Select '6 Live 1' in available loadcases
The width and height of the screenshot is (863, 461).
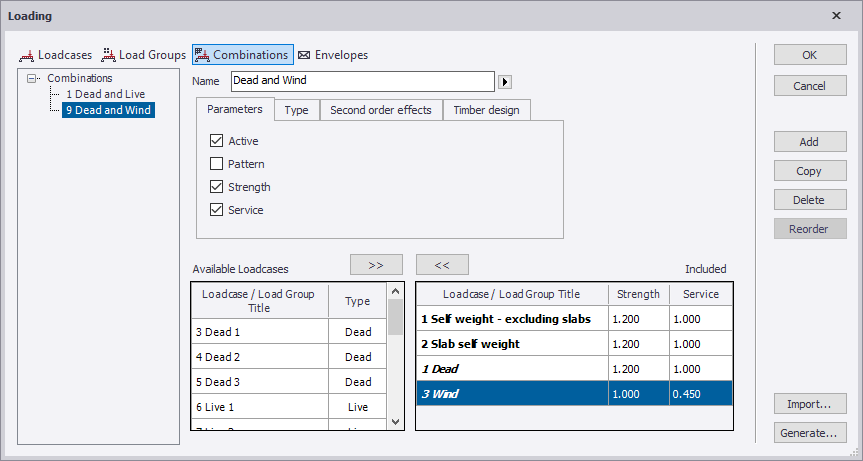point(289,407)
